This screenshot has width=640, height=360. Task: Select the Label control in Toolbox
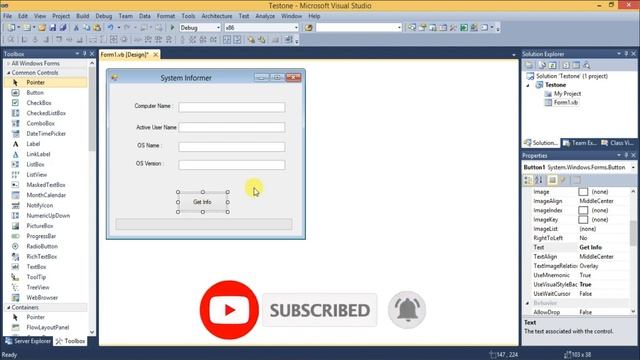[x=33, y=144]
